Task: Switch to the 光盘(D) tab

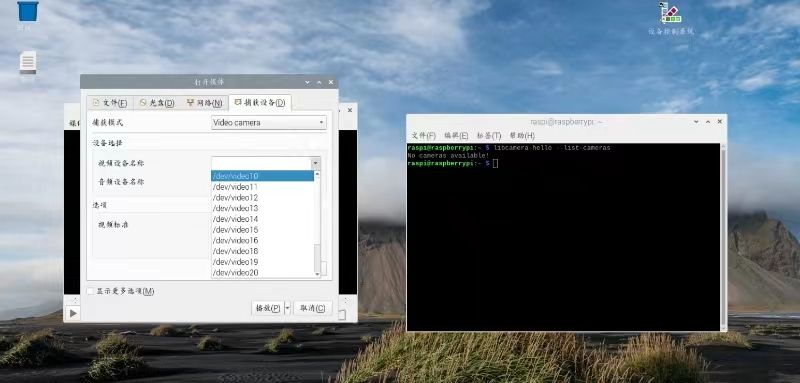Action: tap(157, 103)
